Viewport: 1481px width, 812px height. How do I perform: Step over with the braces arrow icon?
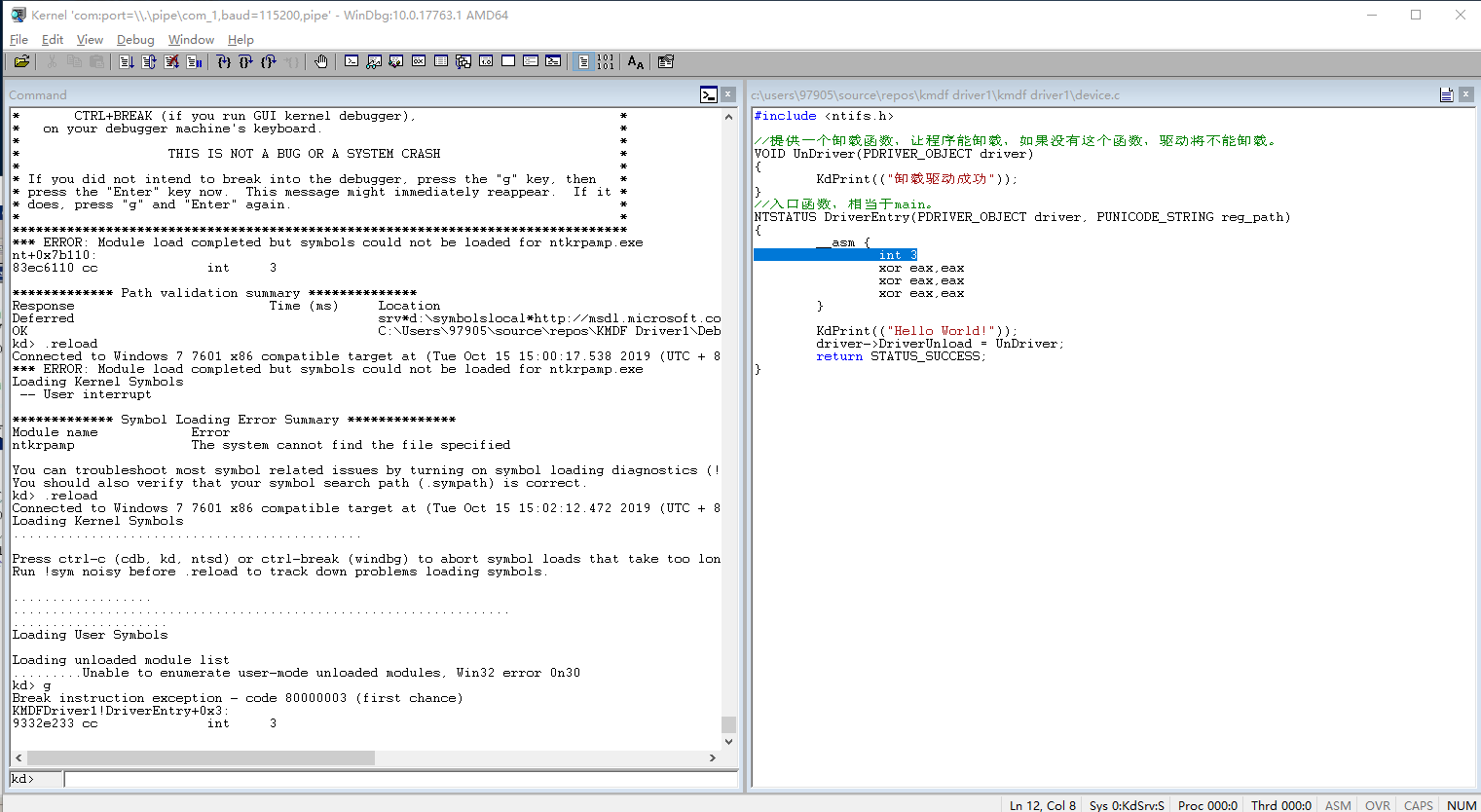pos(246,61)
